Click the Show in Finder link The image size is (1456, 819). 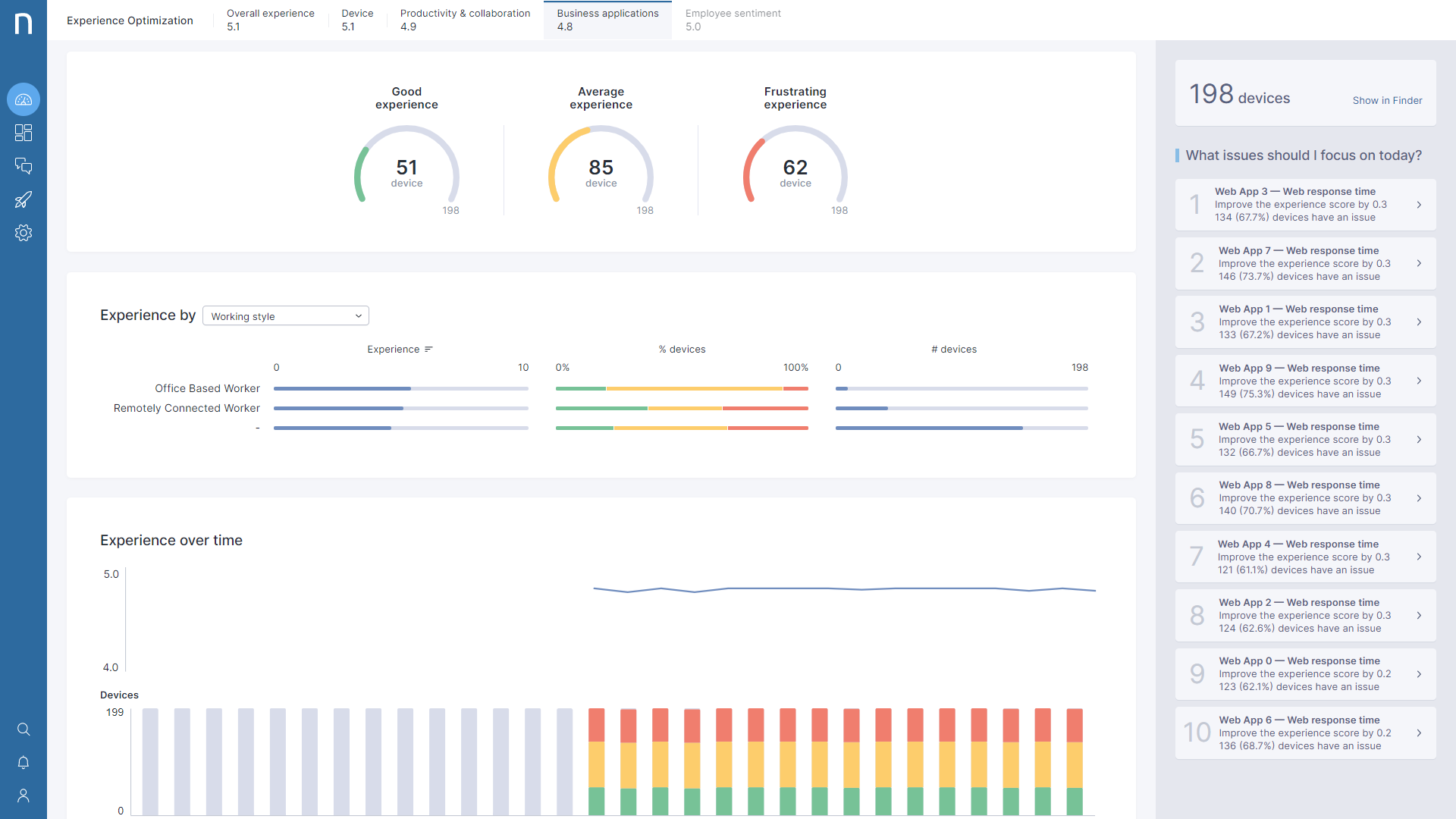coord(1388,100)
